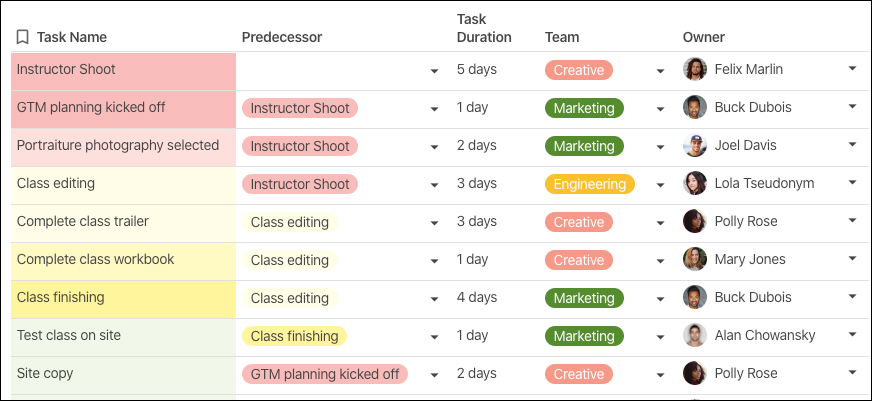Expand Team dropdown in Class editing row
This screenshot has width=872, height=401.
[x=660, y=185]
